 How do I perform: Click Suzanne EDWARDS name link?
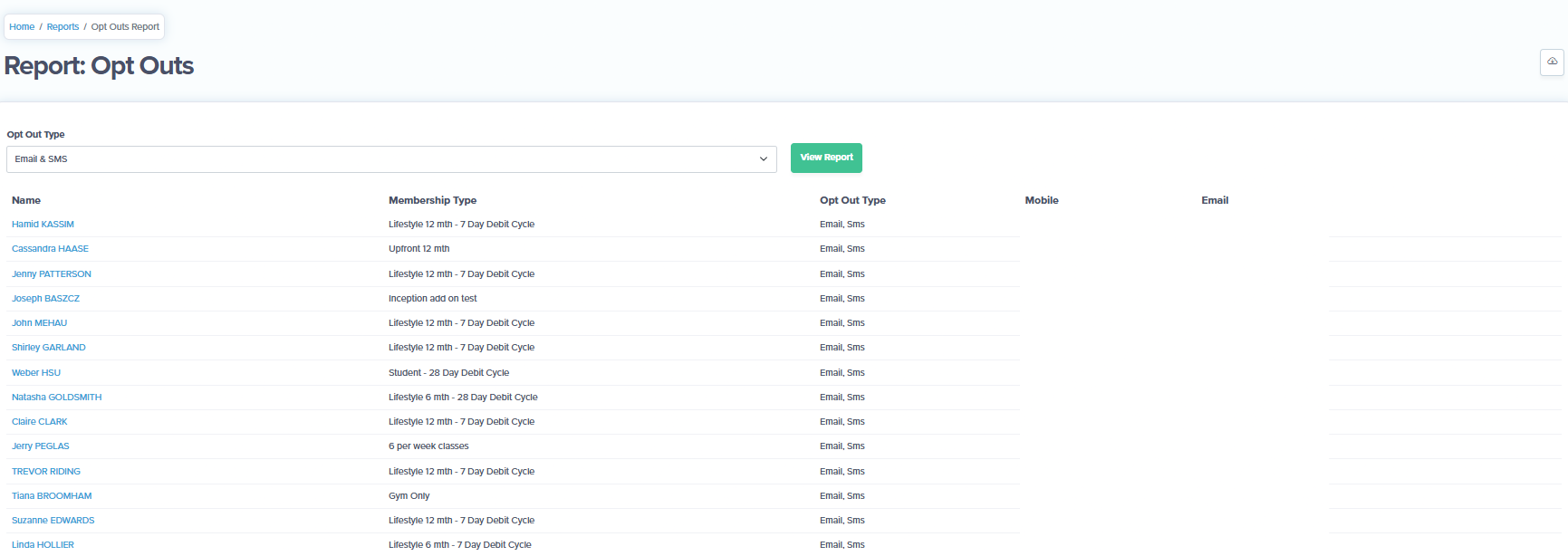pos(53,521)
